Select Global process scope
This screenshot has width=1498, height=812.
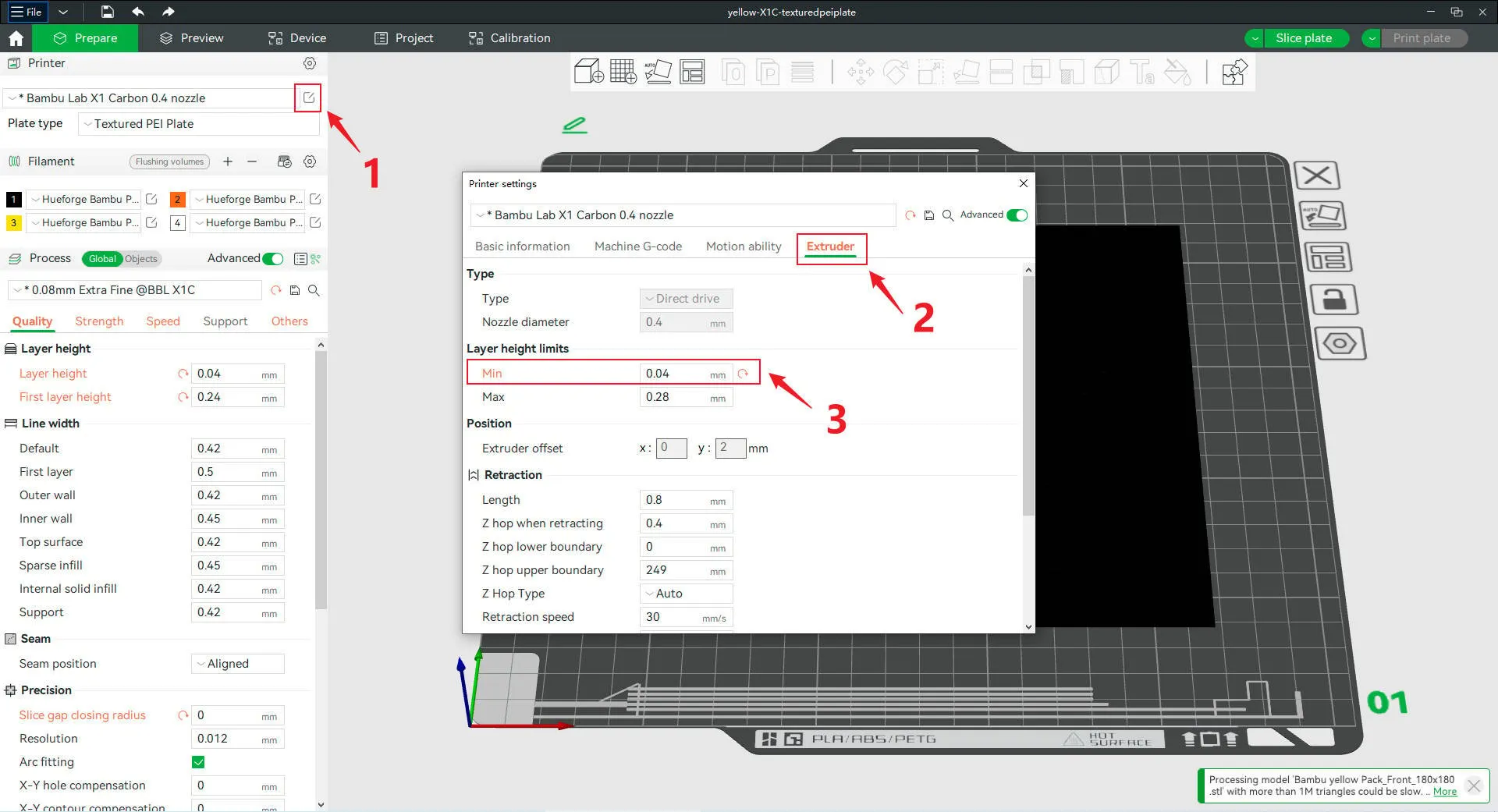(102, 259)
